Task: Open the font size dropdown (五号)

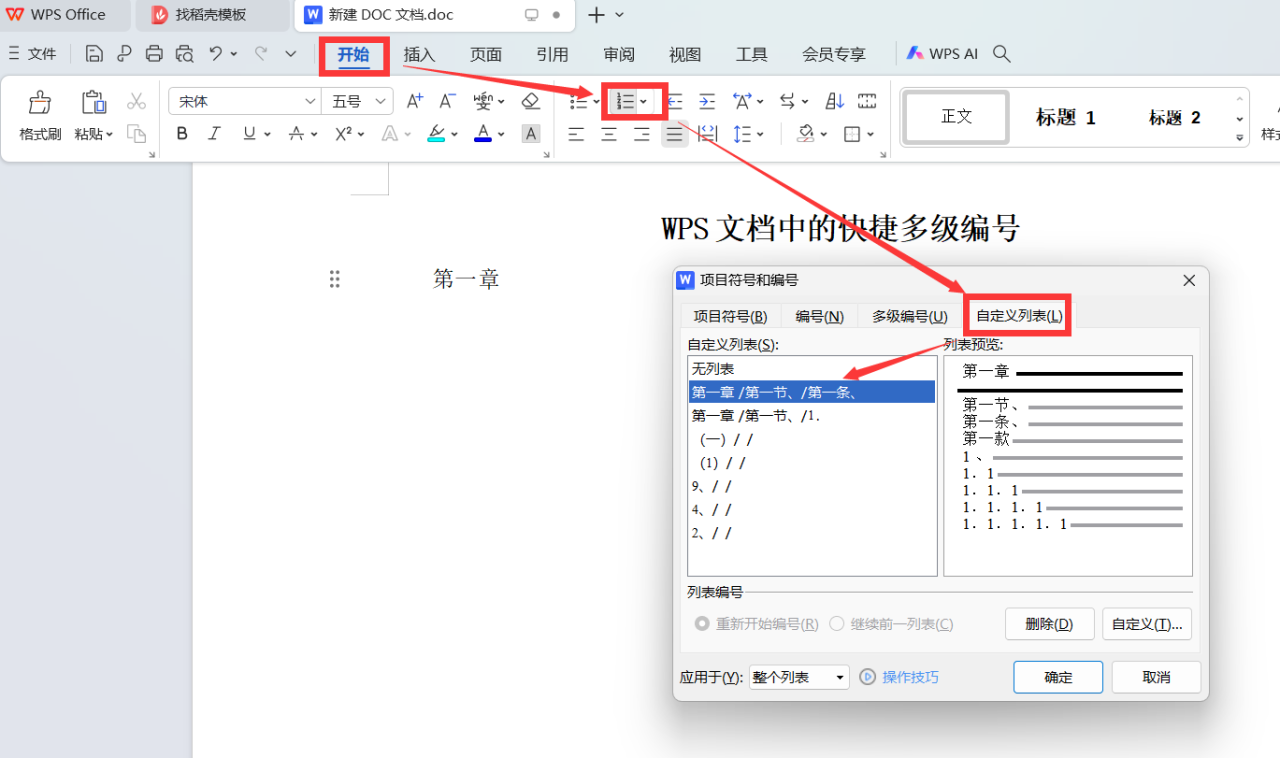Action: (x=381, y=101)
